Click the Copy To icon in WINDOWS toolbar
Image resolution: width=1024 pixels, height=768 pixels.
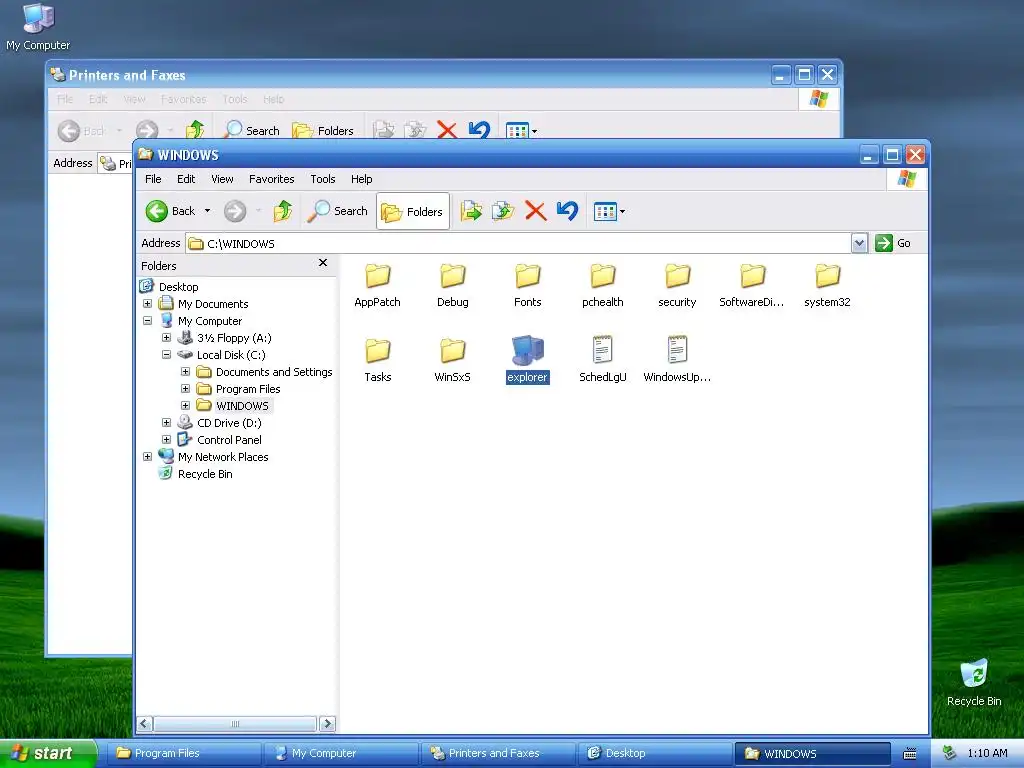[503, 211]
